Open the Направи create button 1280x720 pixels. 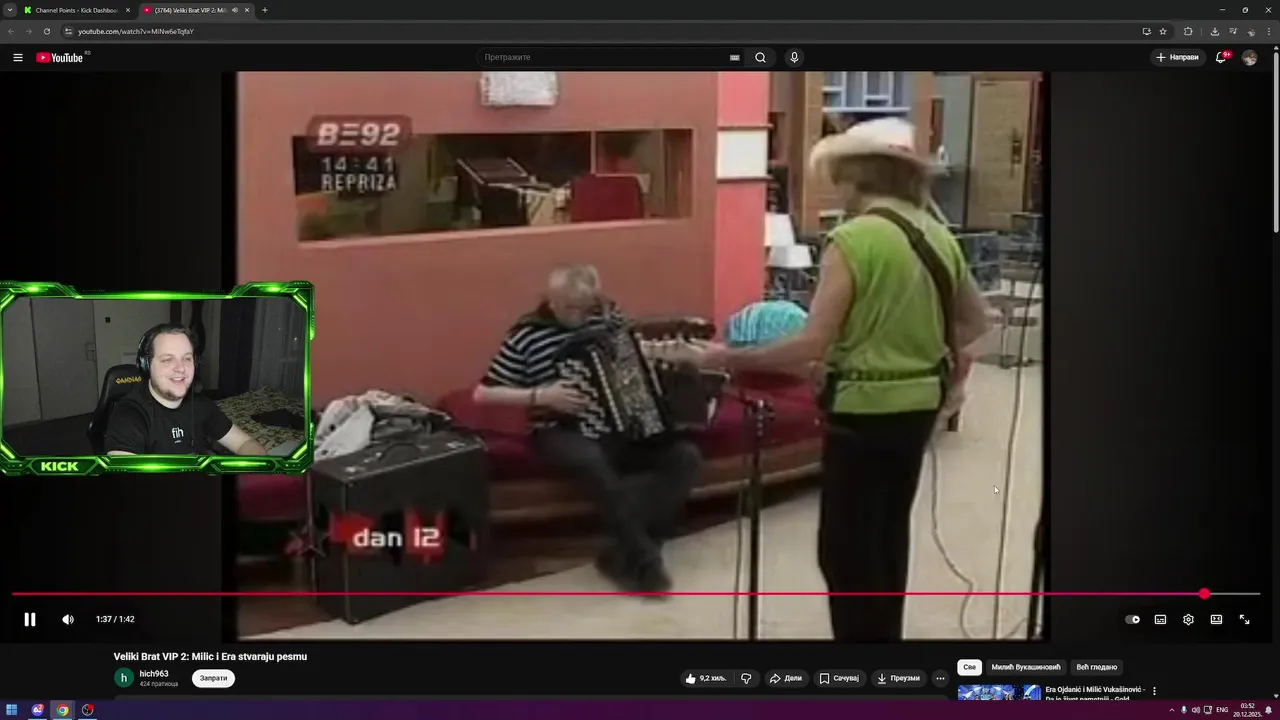[x=1177, y=57]
